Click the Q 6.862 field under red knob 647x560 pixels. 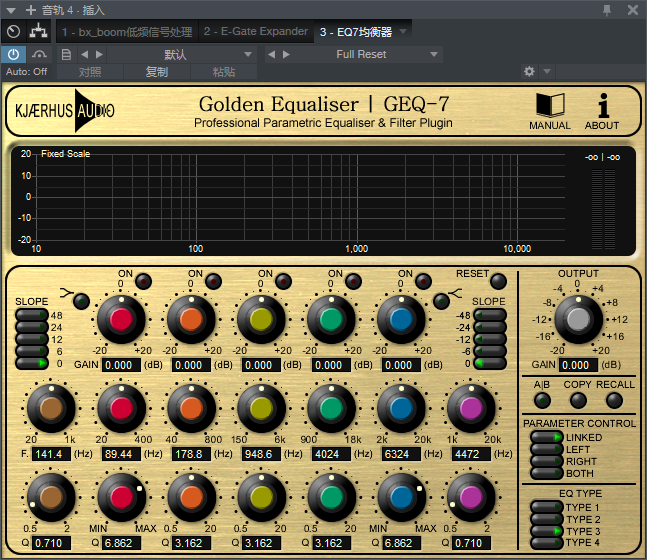click(121, 543)
